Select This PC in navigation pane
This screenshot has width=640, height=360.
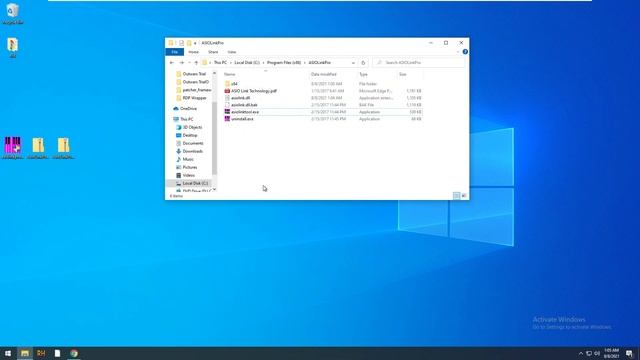[187, 119]
